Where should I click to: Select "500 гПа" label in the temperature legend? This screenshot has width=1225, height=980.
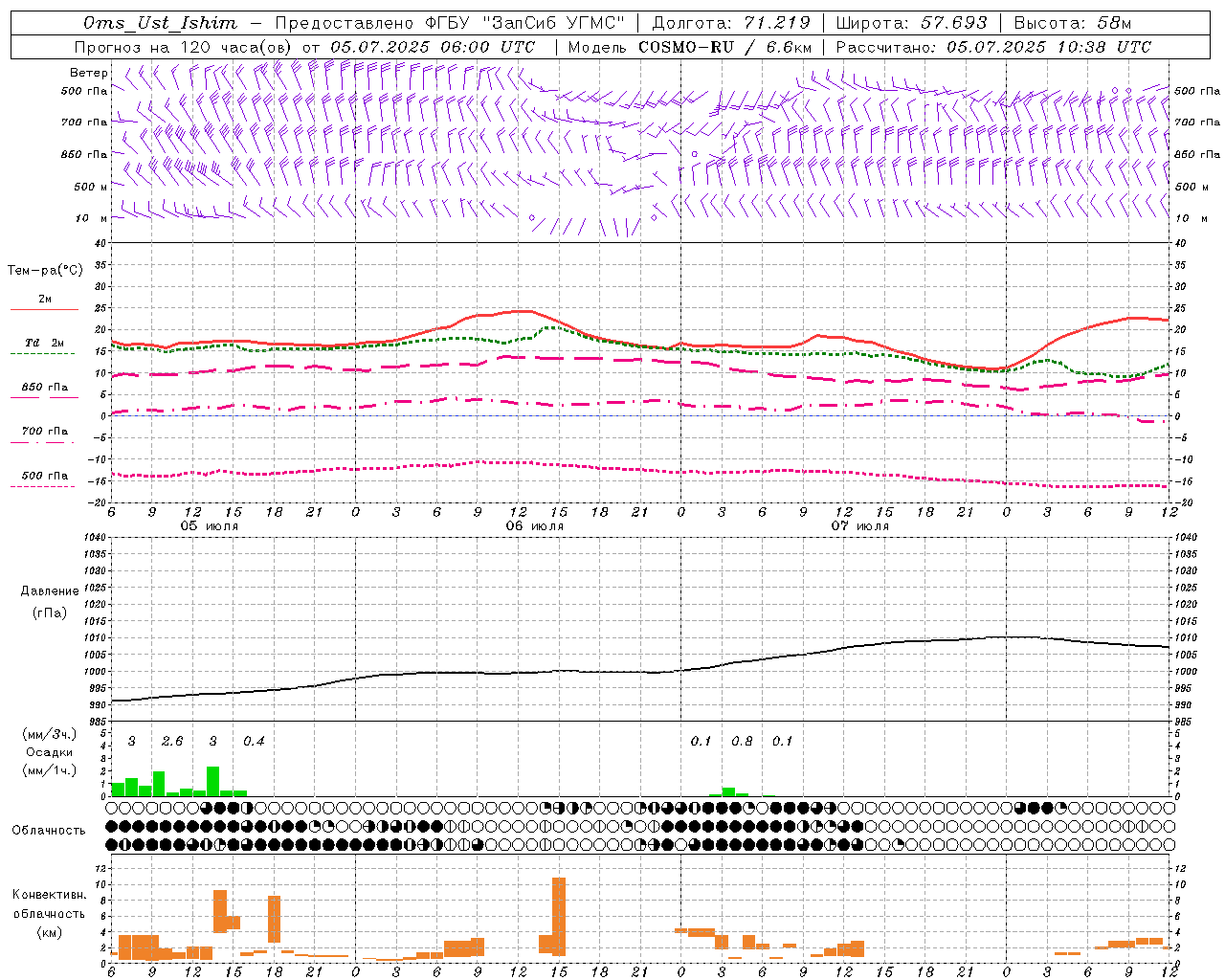tap(45, 476)
